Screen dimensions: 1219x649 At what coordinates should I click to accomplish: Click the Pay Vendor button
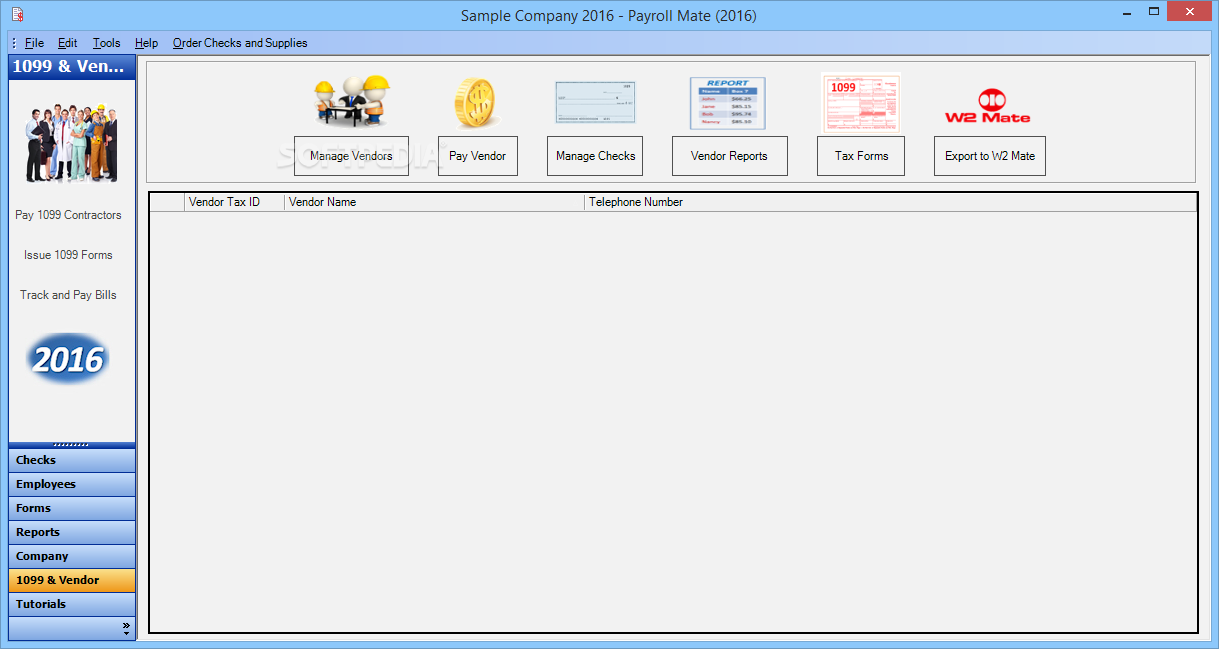click(477, 156)
